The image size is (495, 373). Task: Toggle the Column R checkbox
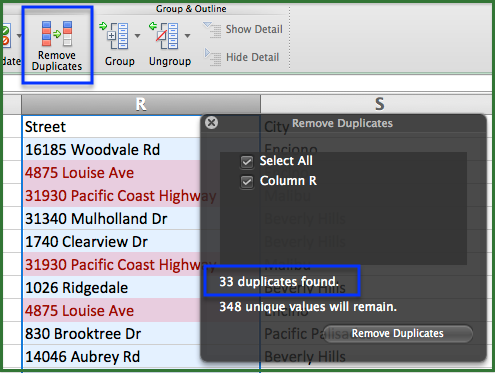point(247,182)
